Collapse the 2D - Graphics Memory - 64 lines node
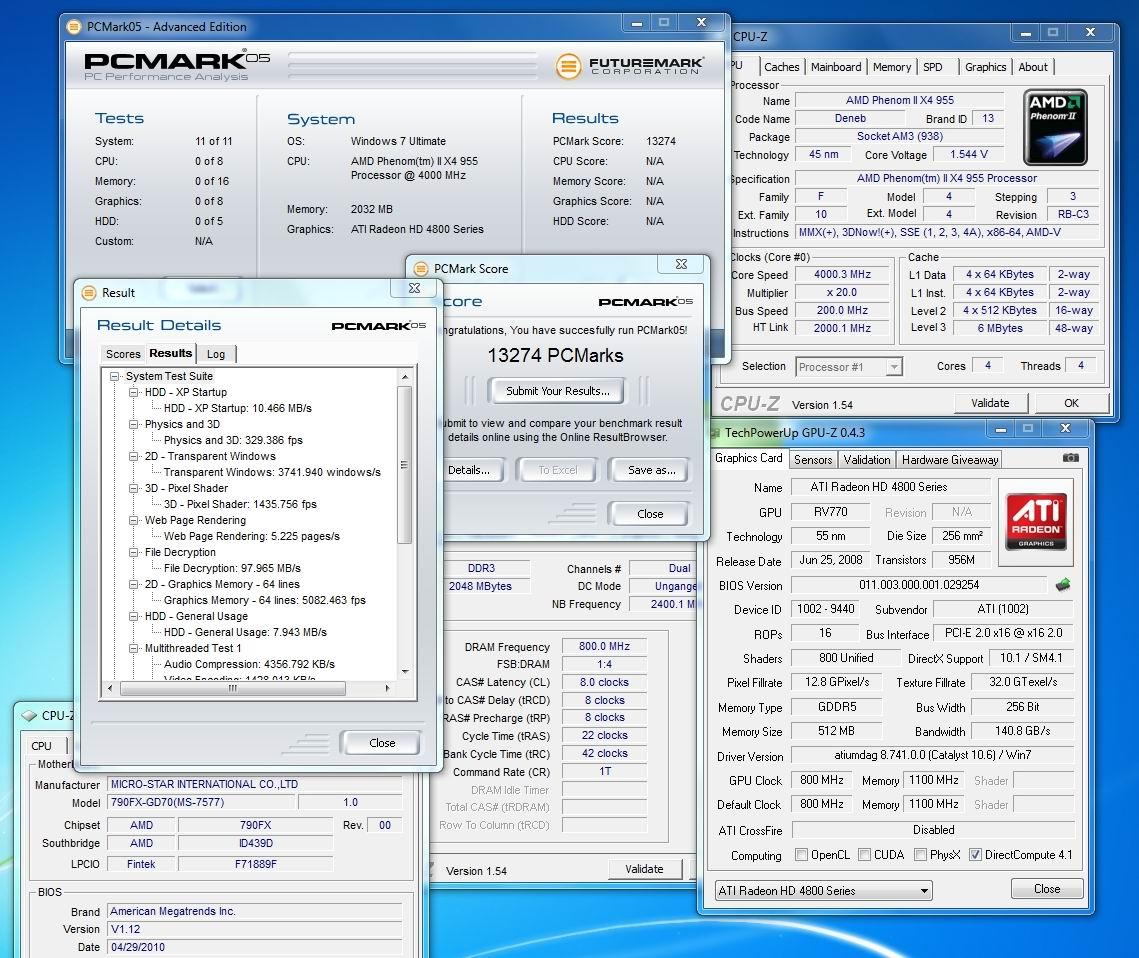 (134, 584)
